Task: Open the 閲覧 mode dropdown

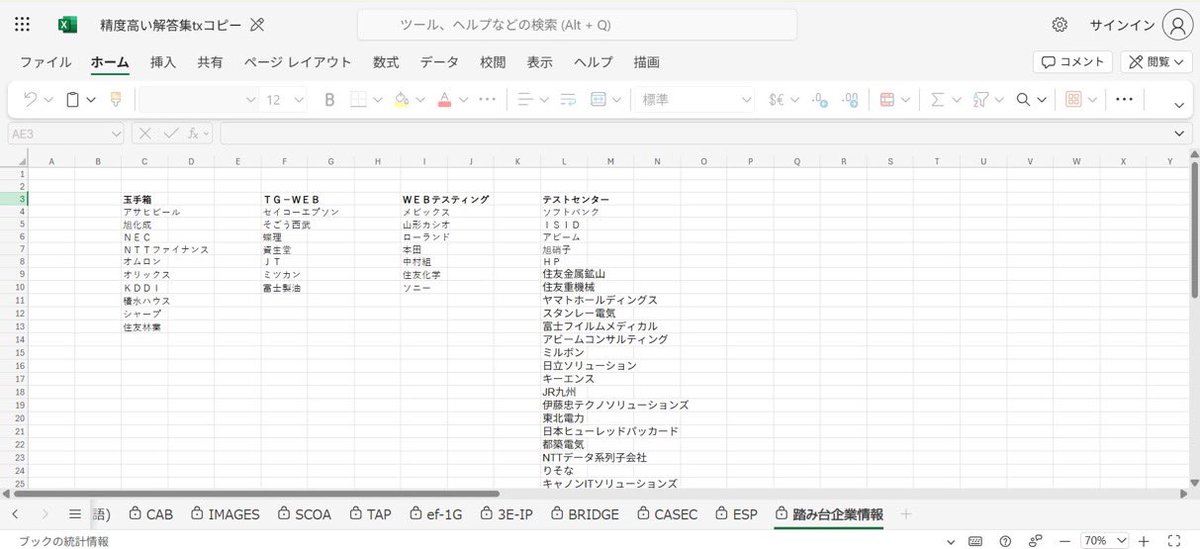Action: tap(1156, 62)
